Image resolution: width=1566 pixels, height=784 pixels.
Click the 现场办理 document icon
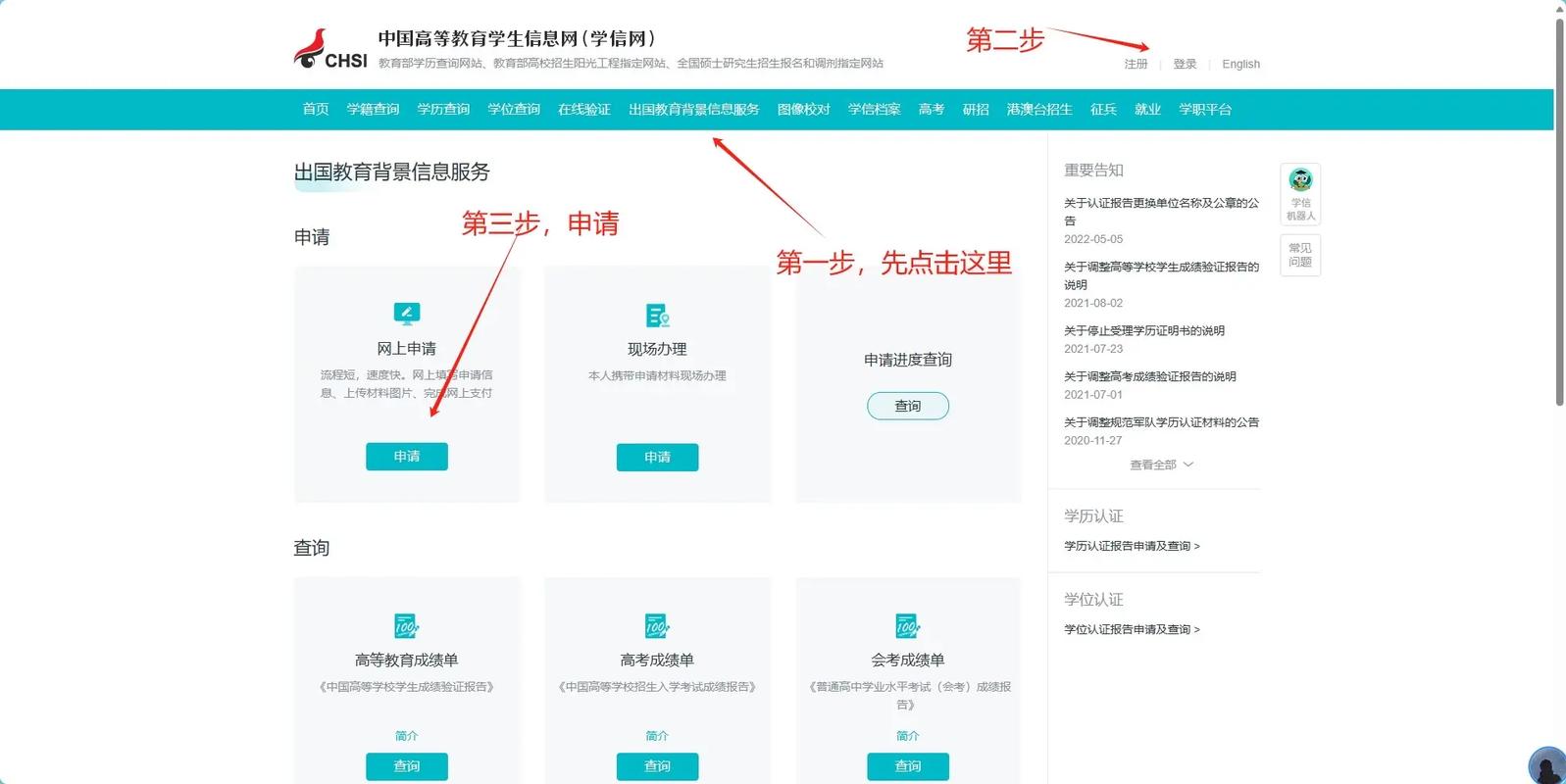click(657, 316)
